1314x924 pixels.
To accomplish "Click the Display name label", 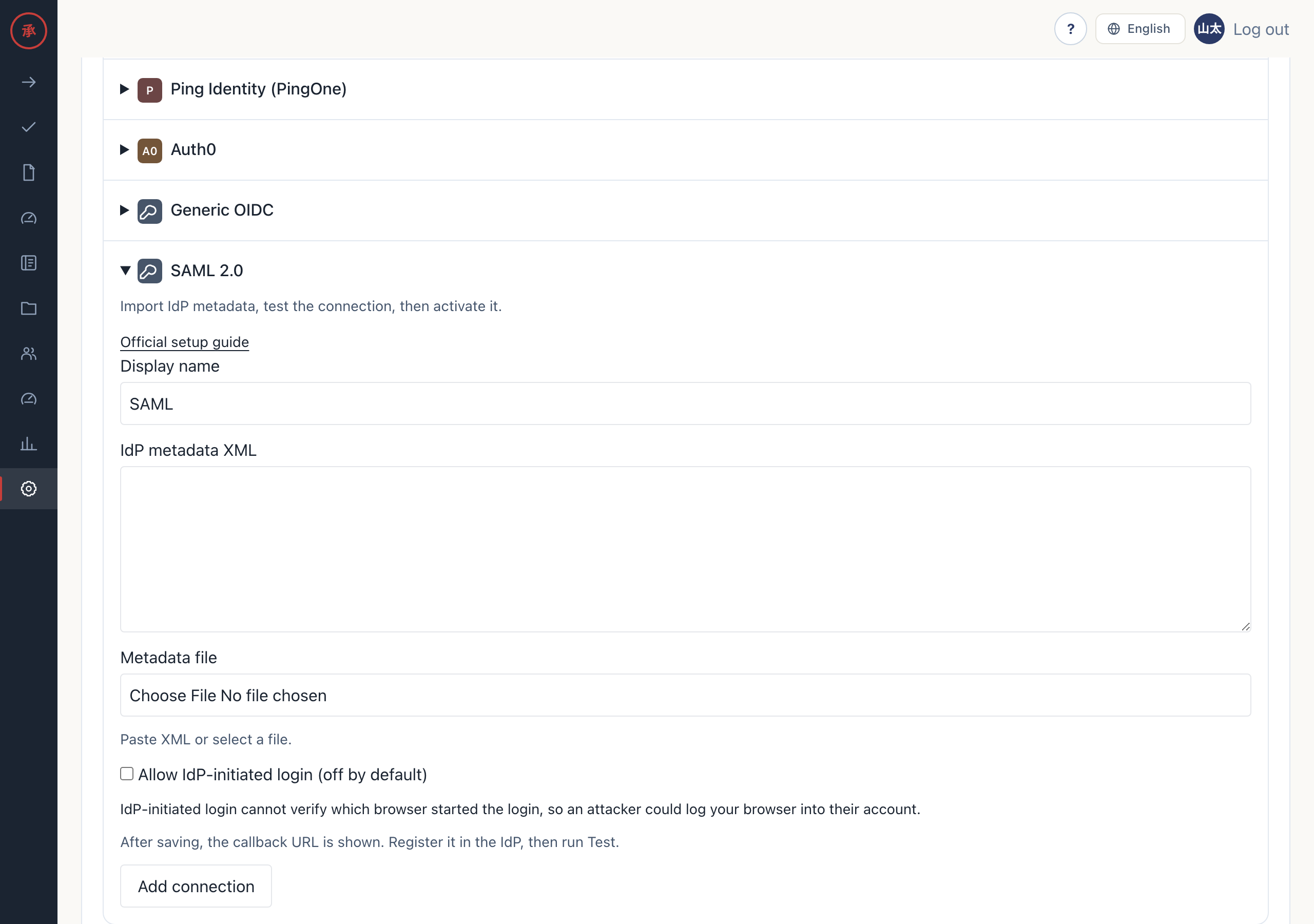I will point(169,366).
